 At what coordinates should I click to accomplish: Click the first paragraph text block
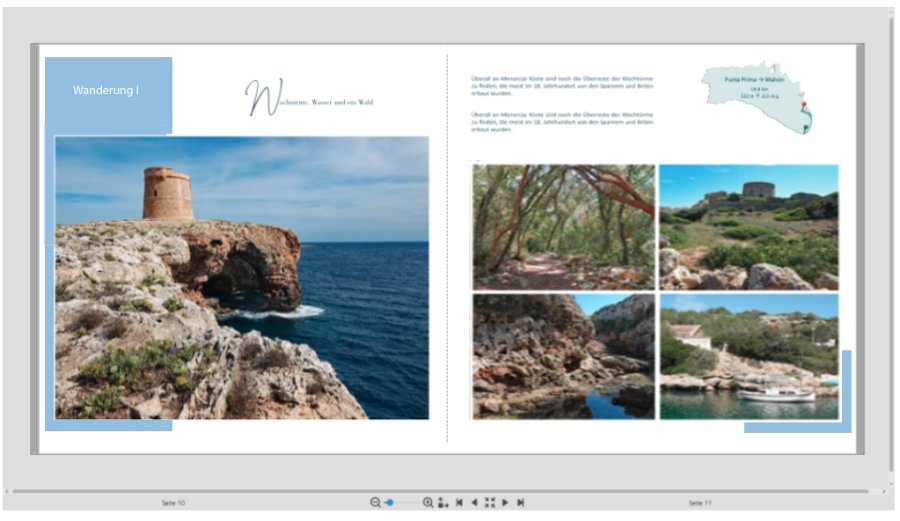[x=562, y=87]
